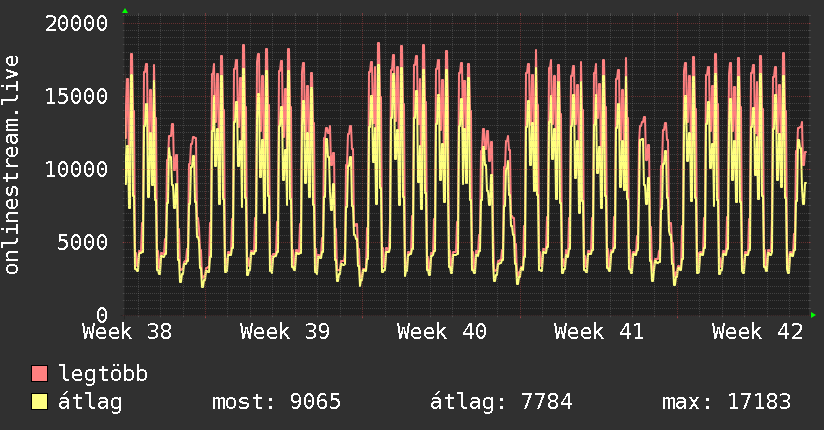Click the Week 41 axis label
This screenshot has height=430, width=824.
[x=599, y=332]
